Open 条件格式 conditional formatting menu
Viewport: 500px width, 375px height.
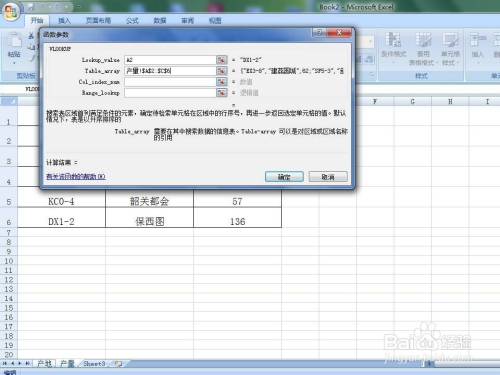point(393,49)
